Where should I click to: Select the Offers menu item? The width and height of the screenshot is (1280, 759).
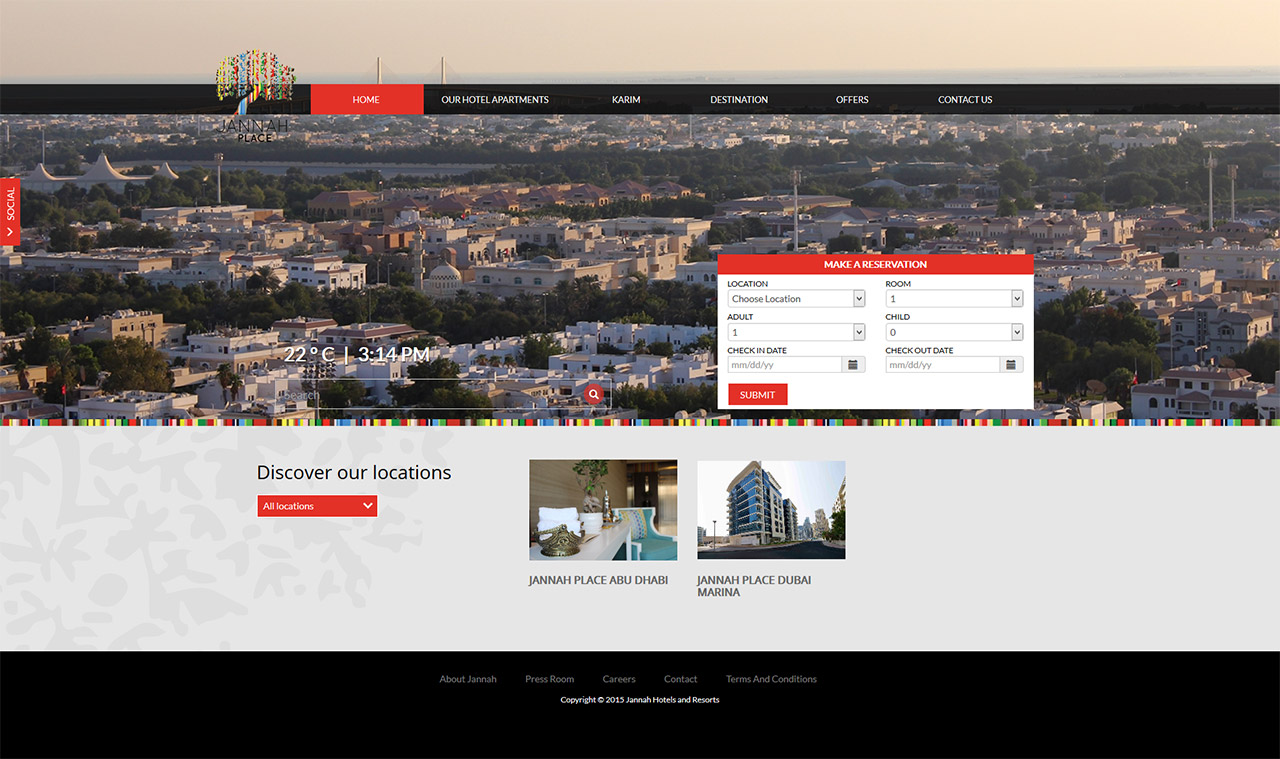click(852, 99)
